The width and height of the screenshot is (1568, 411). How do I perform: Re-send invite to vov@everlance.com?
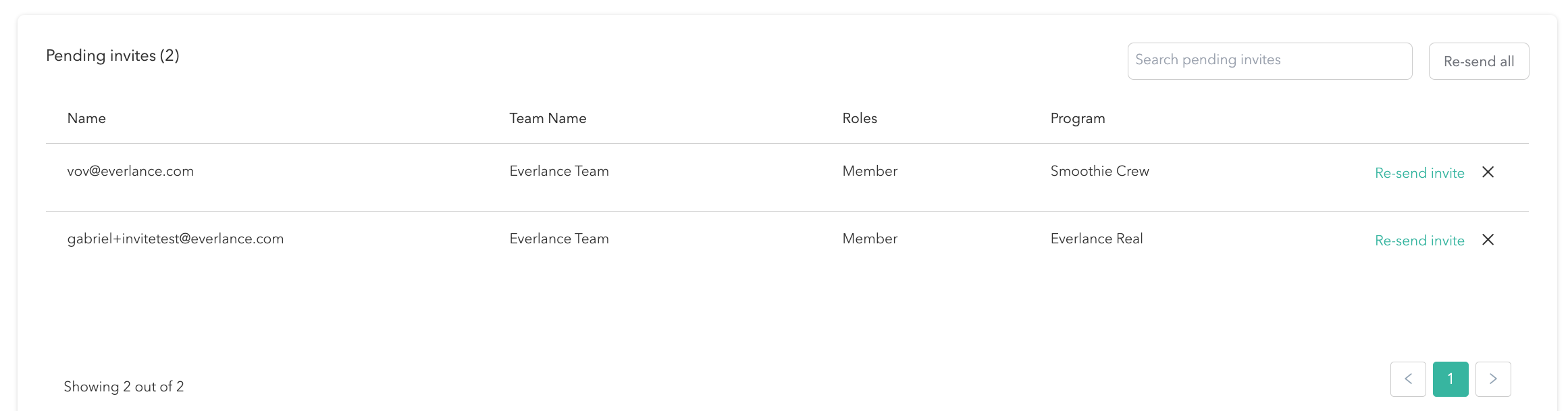pos(1419,173)
